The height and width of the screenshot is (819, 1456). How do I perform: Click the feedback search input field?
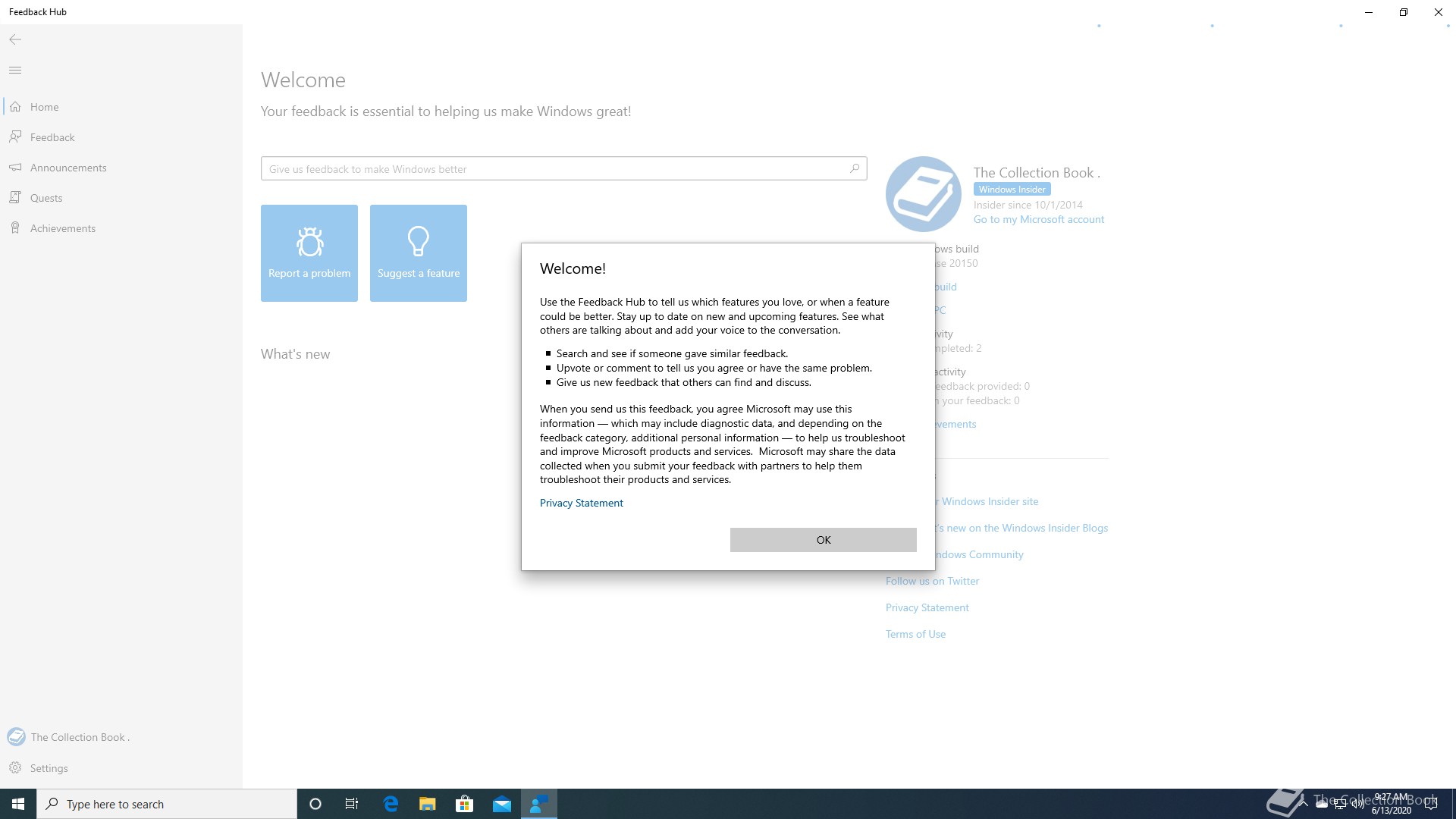[554, 168]
